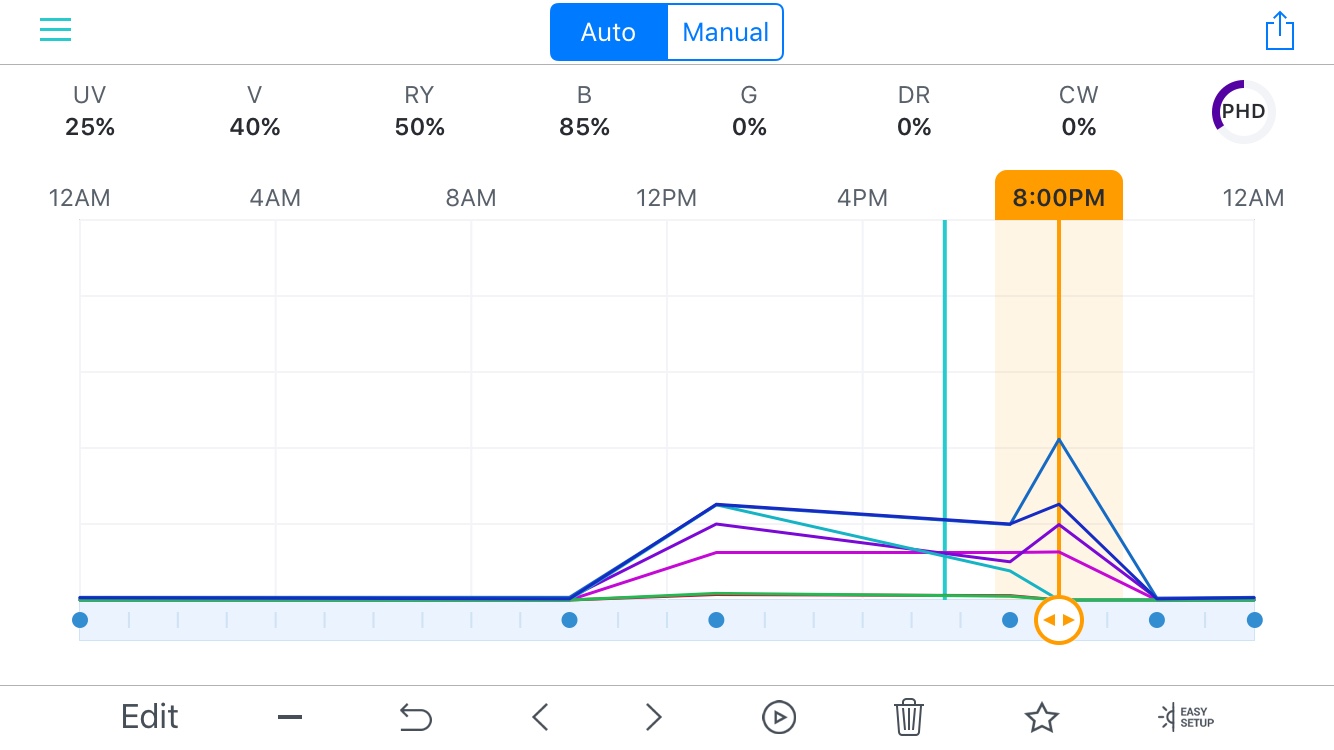Switch to Manual mode
Image resolution: width=1334 pixels, height=750 pixels.
pos(725,32)
